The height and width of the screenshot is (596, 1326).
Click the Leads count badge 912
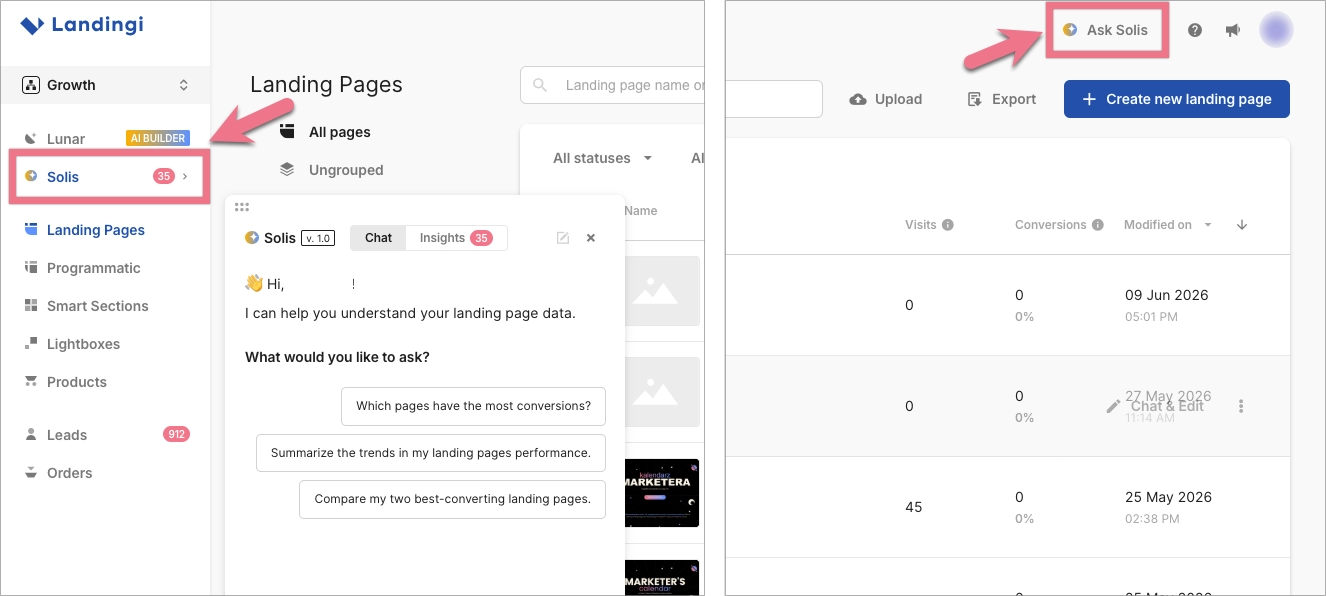[x=176, y=435]
